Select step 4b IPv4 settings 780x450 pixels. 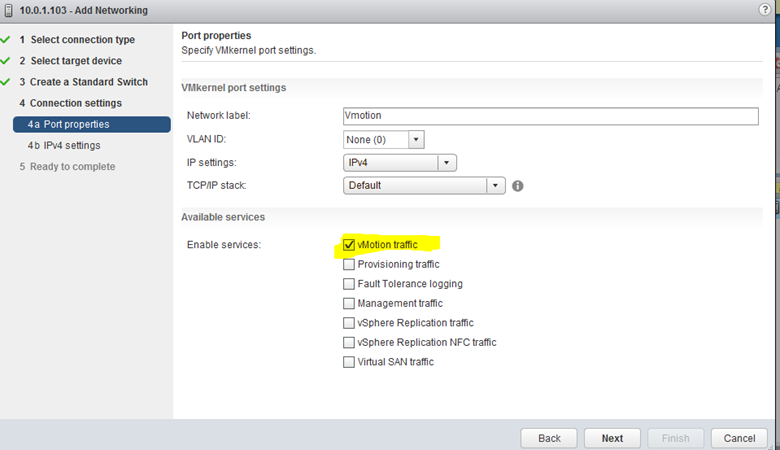click(64, 145)
